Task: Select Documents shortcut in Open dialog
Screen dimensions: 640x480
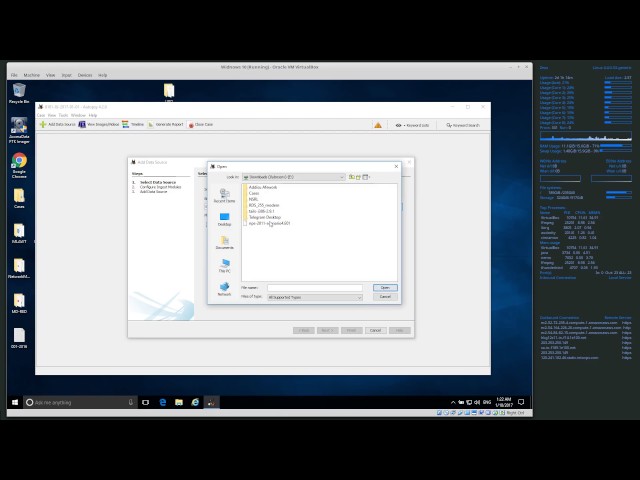Action: click(x=224, y=243)
